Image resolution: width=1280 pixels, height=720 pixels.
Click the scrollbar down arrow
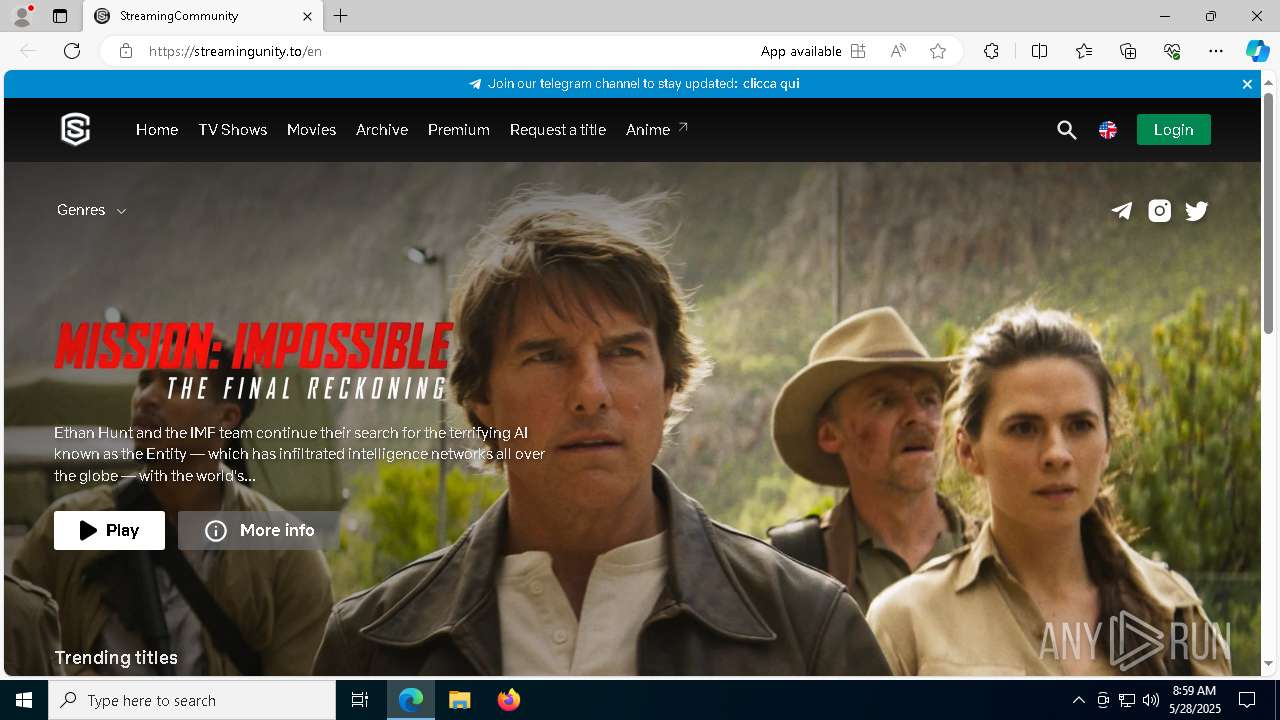coord(1268,663)
